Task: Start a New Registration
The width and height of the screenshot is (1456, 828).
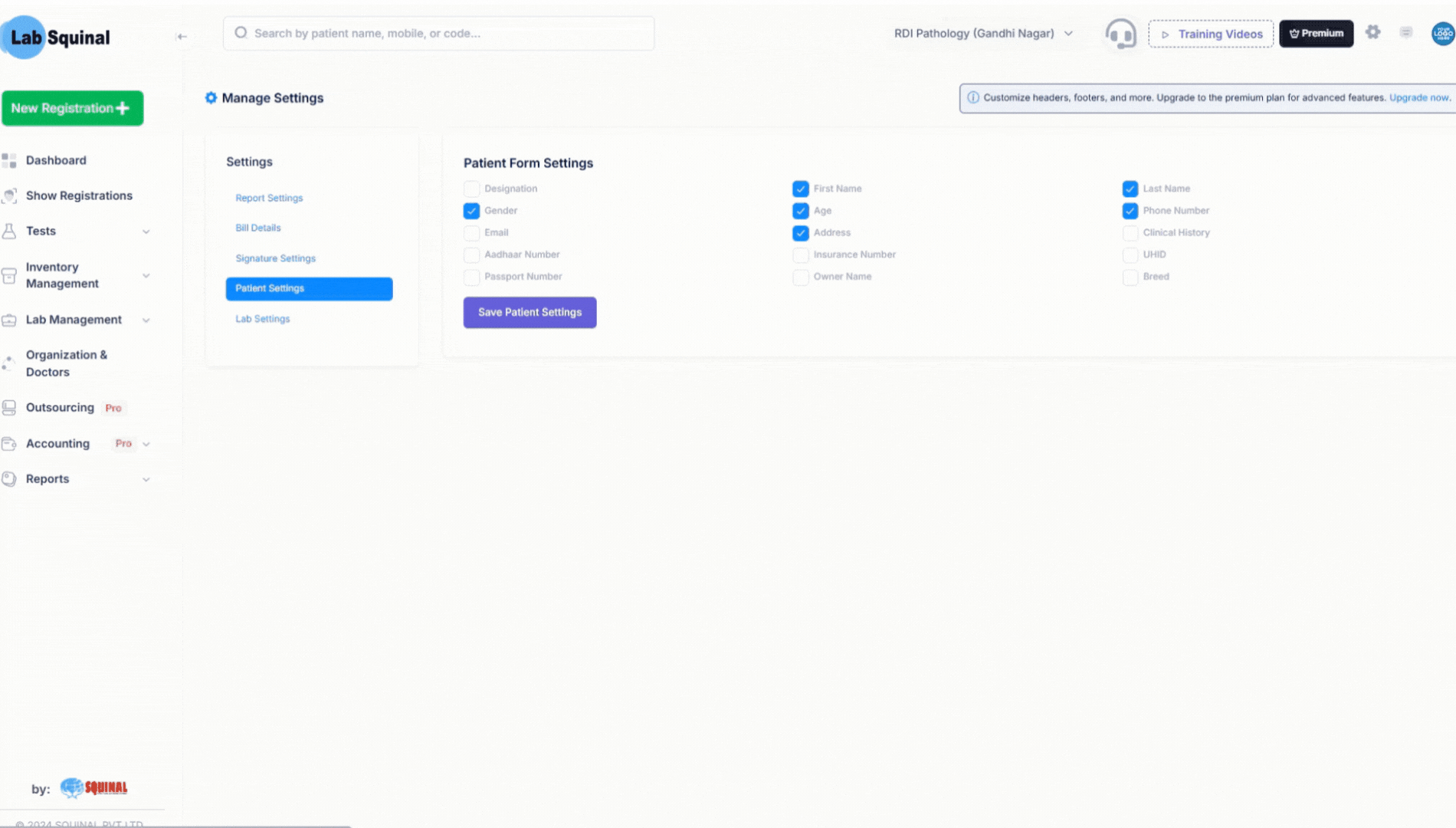Action: tap(72, 109)
